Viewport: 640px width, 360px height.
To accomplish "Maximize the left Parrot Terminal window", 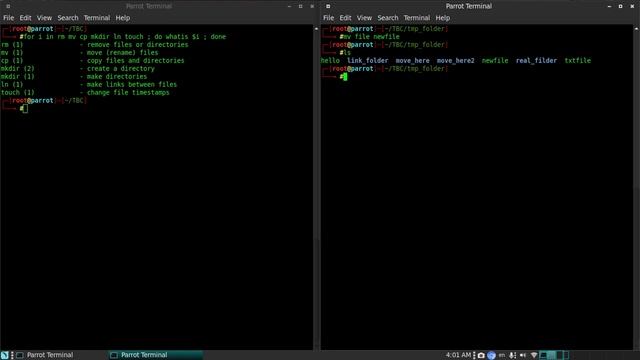I will (x=300, y=6).
